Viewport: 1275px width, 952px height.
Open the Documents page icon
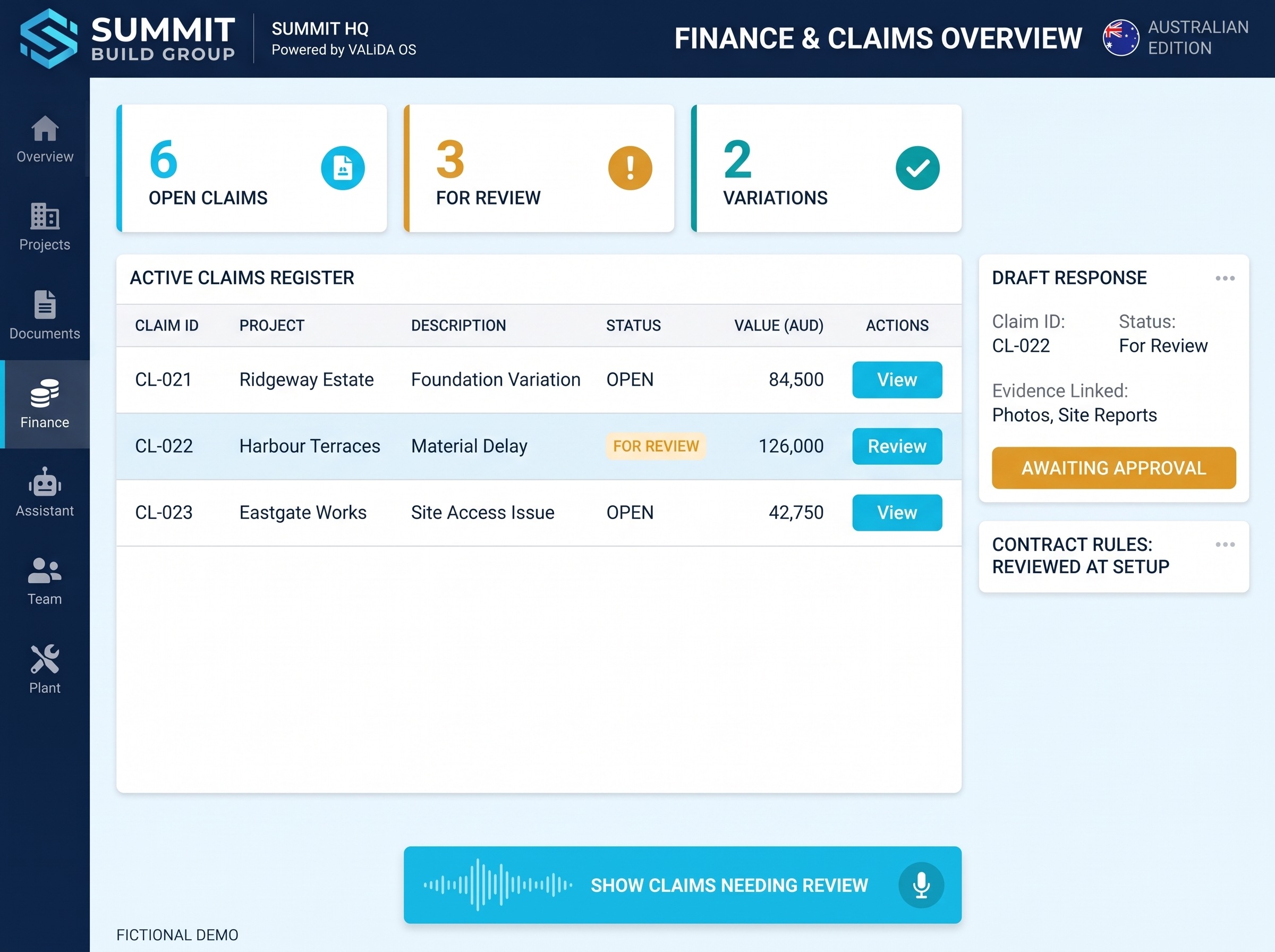(x=45, y=304)
